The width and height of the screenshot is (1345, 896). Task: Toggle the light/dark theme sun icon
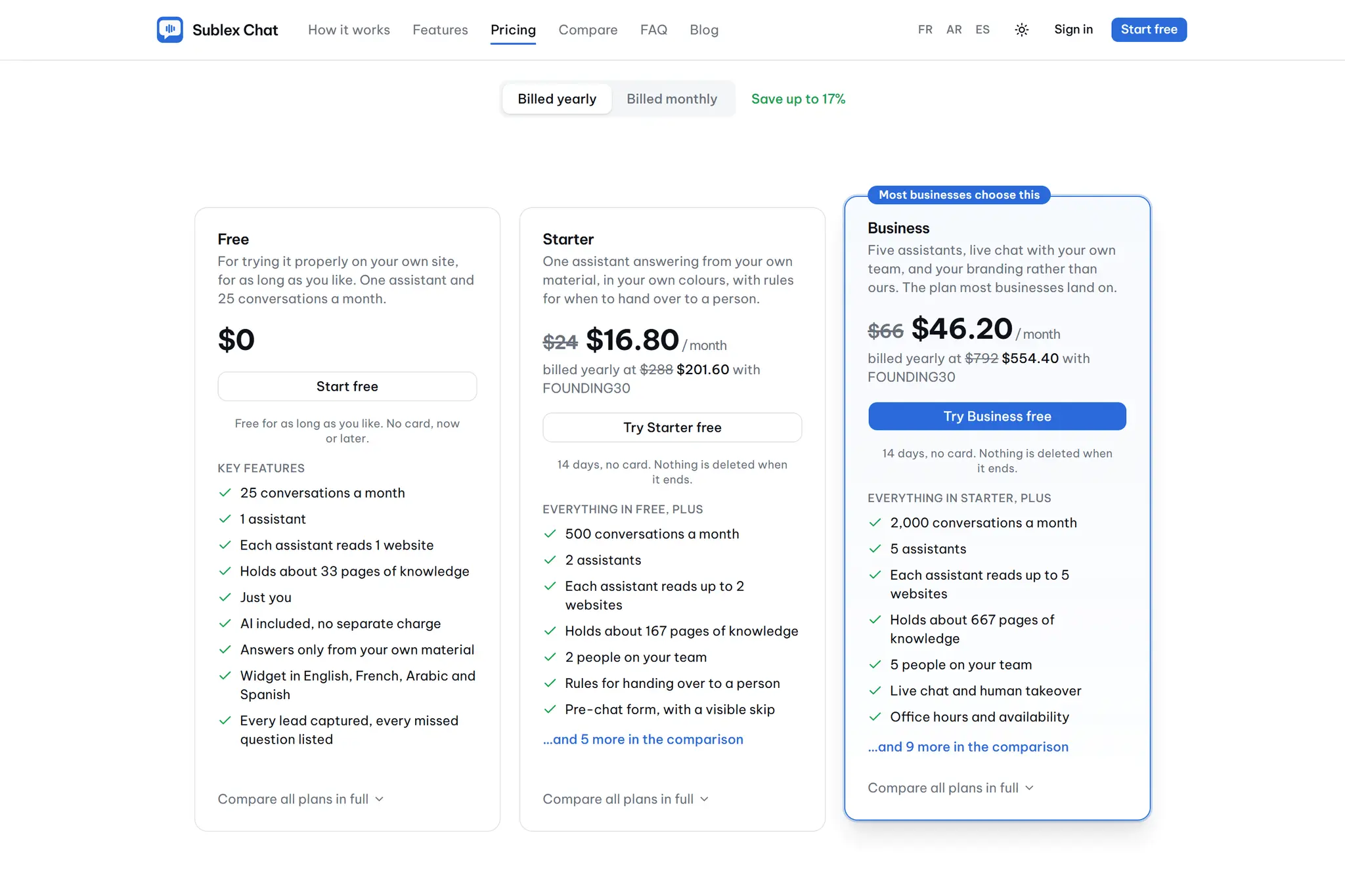1021,30
